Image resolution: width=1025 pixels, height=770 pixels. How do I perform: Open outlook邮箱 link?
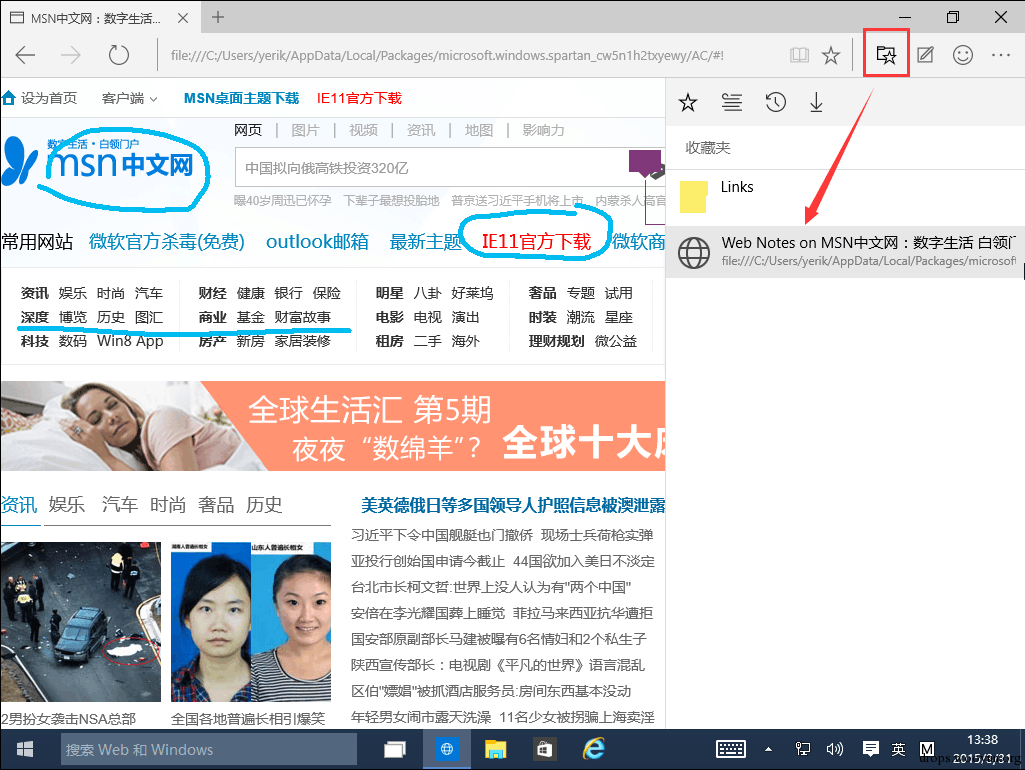pos(317,242)
